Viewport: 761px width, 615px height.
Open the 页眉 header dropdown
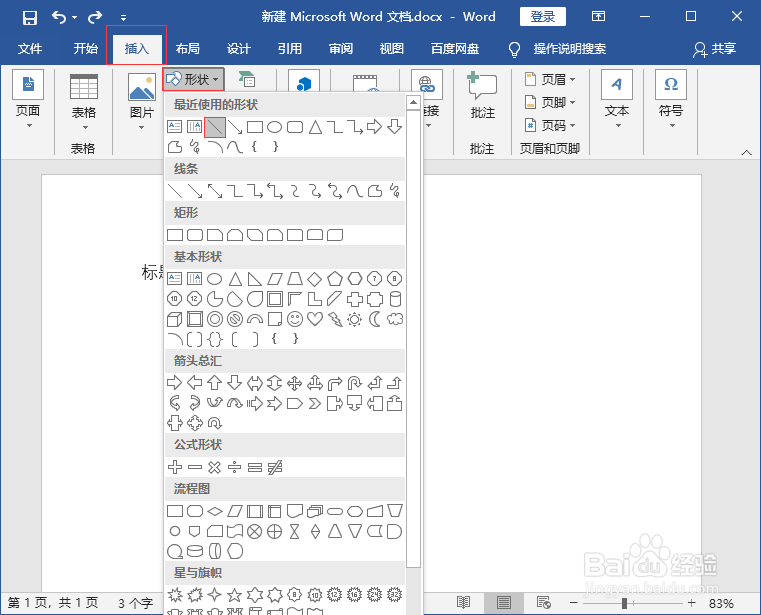point(550,79)
